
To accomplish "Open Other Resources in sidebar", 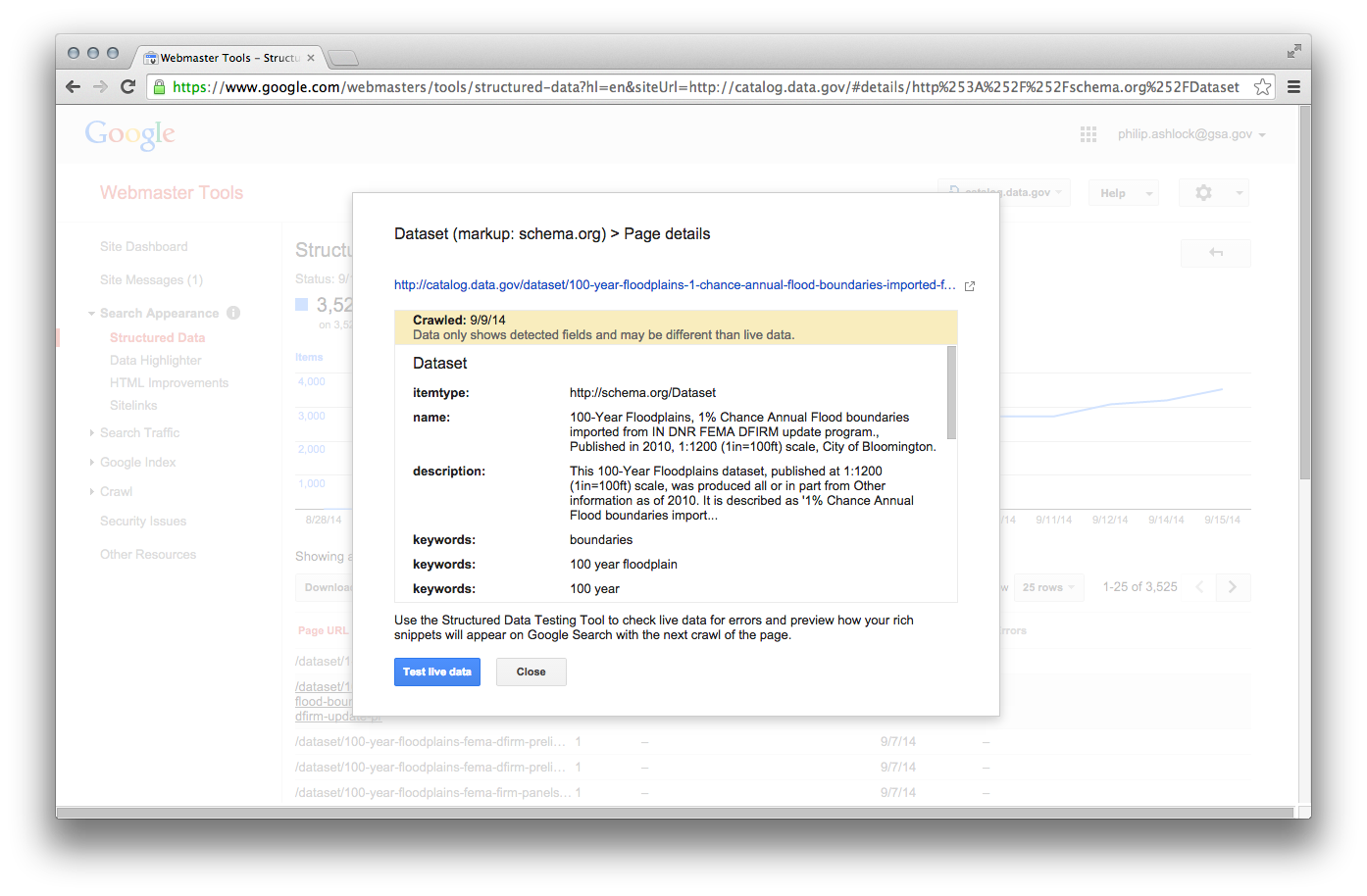I will coord(148,554).
